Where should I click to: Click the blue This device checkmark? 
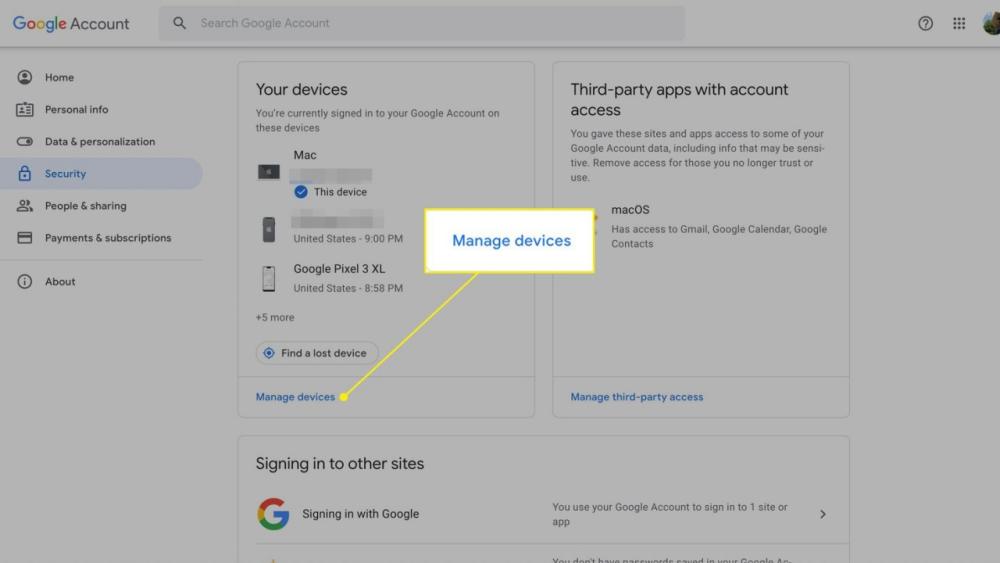[301, 192]
